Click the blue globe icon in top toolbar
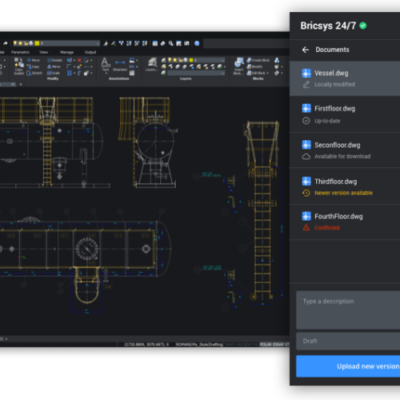Image resolution: width=400 pixels, height=400 pixels. click(197, 43)
